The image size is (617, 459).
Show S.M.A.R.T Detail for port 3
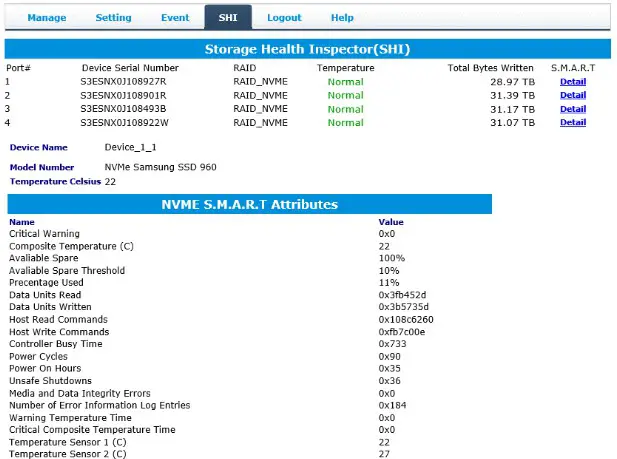[572, 109]
